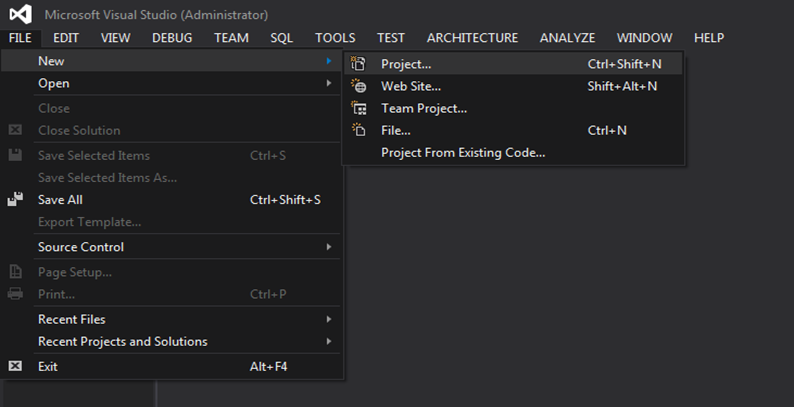Image resolution: width=794 pixels, height=407 pixels.
Task: Select New in the File menu
Action: pyautogui.click(x=171, y=61)
